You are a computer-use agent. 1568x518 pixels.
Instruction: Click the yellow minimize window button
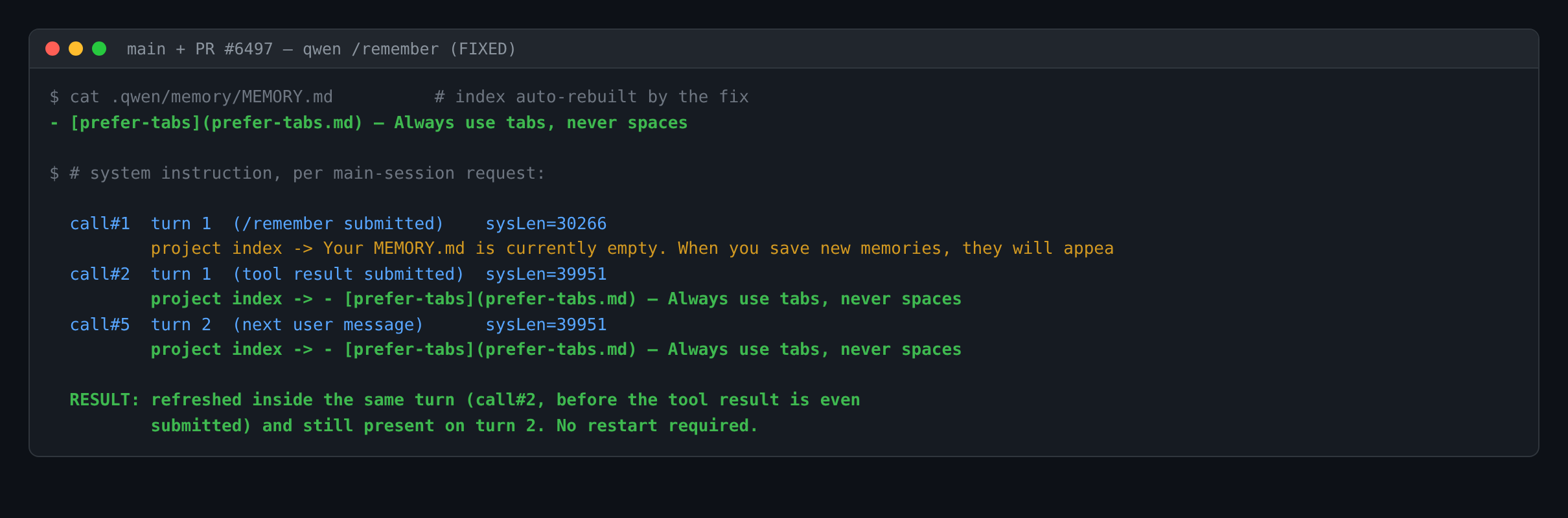pyautogui.click(x=76, y=49)
